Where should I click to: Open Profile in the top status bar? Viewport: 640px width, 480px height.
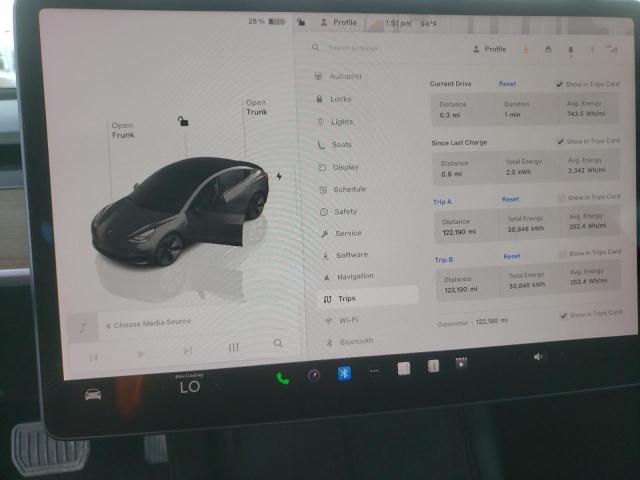[339, 22]
